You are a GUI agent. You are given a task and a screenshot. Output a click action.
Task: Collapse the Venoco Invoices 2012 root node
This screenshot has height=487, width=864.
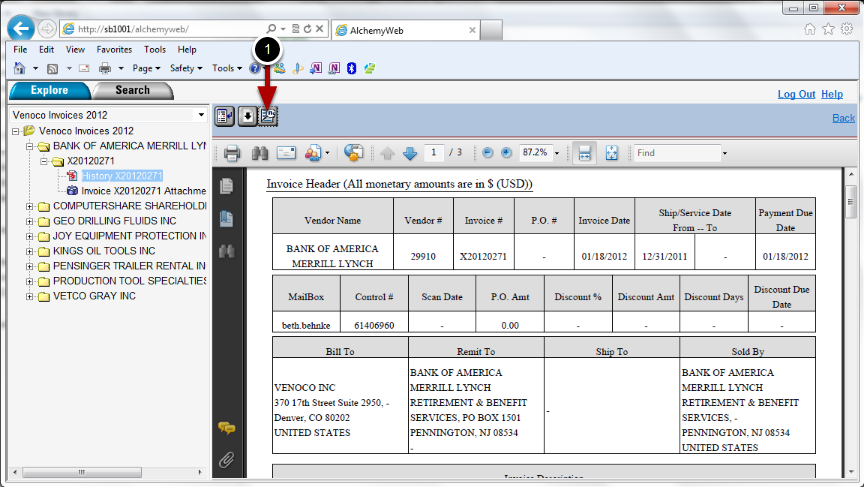16,131
